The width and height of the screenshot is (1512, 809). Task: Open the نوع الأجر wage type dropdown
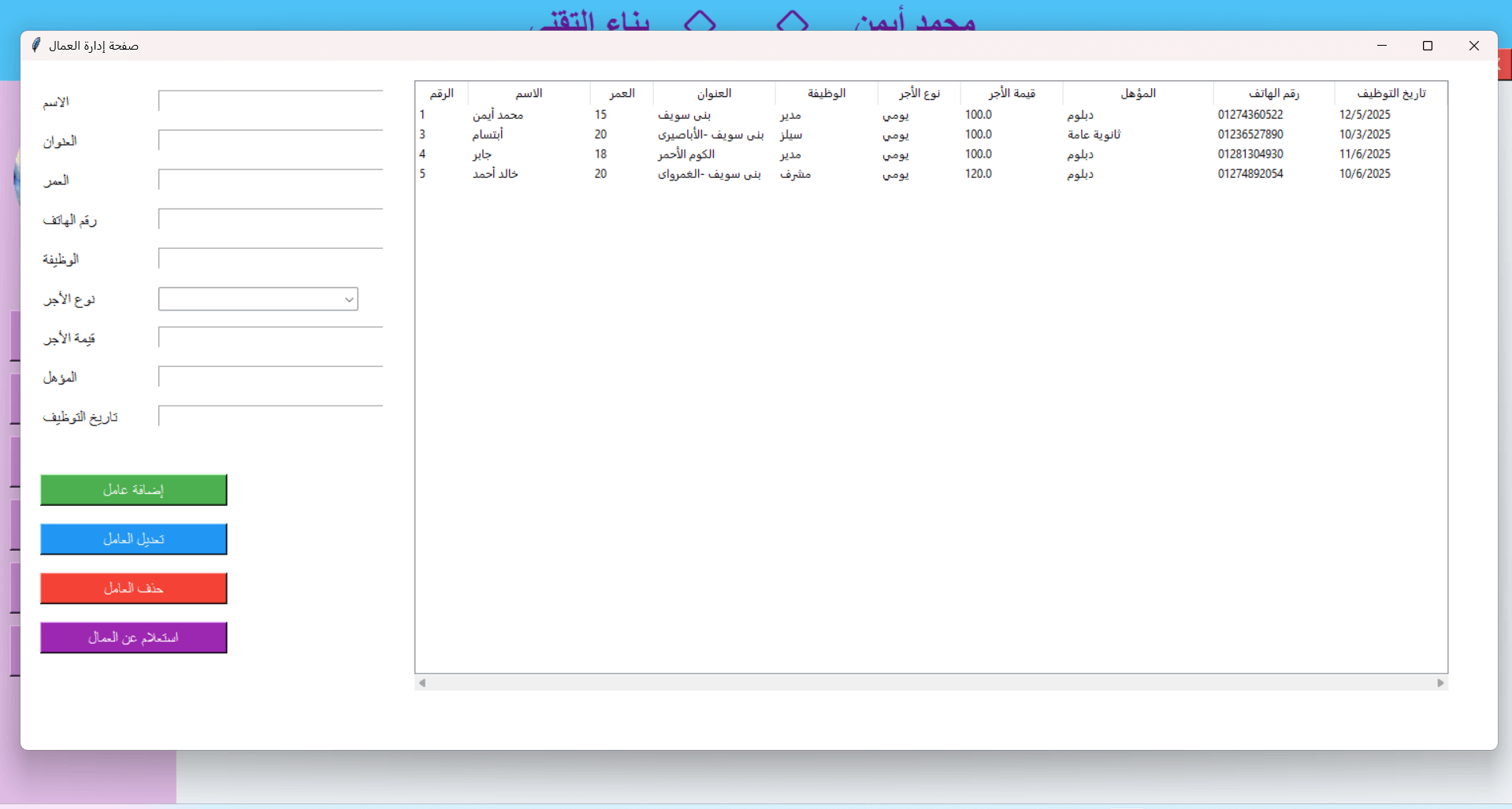[258, 299]
